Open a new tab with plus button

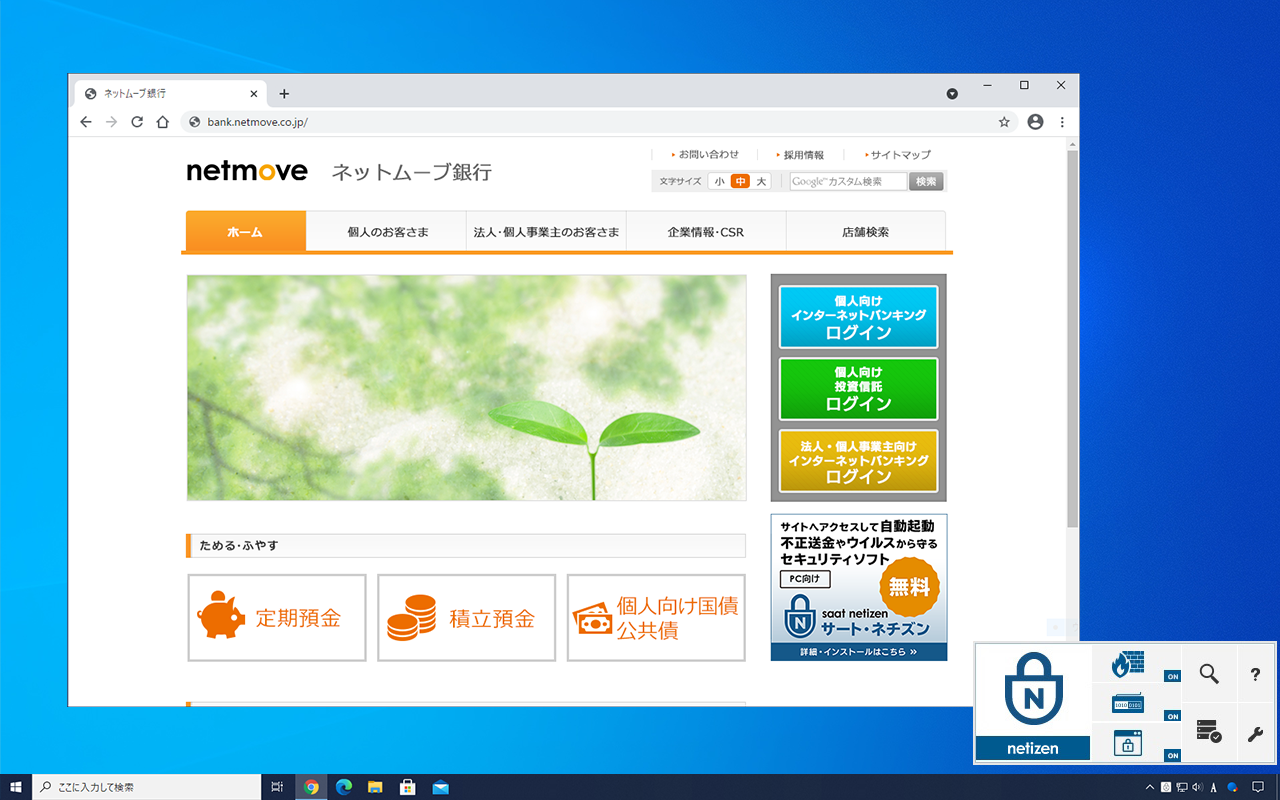[x=284, y=94]
